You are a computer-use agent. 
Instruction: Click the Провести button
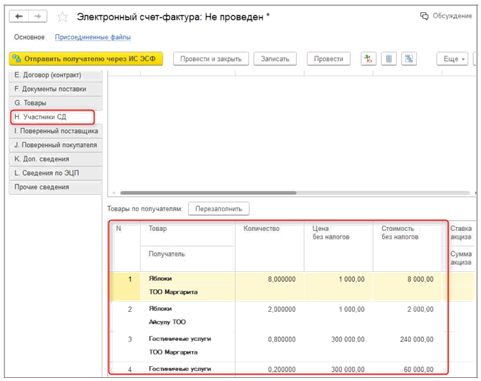click(328, 59)
